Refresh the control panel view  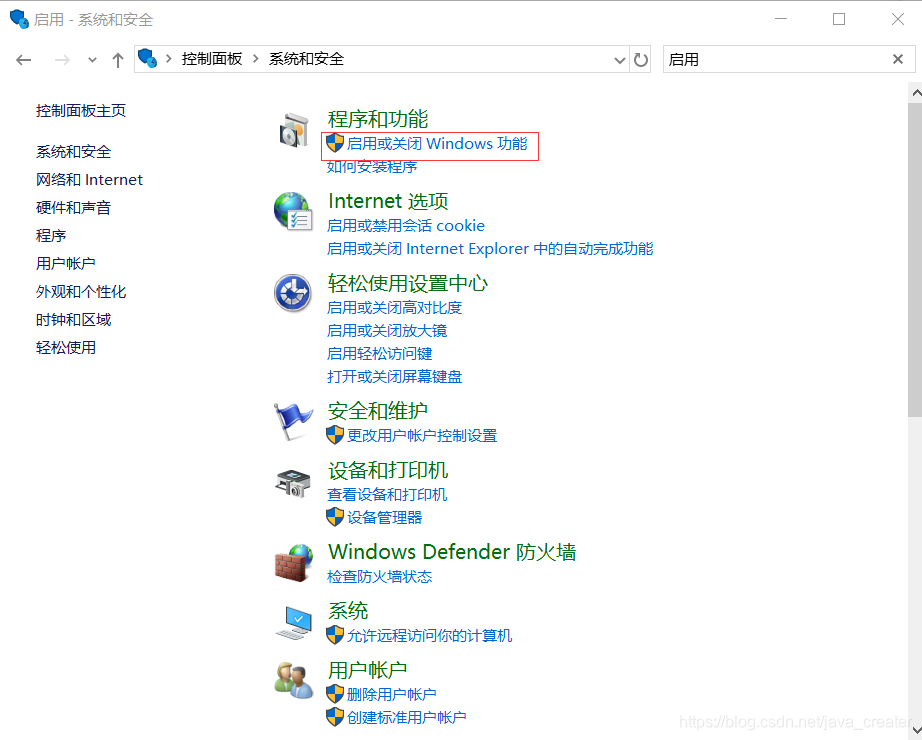pyautogui.click(x=640, y=59)
